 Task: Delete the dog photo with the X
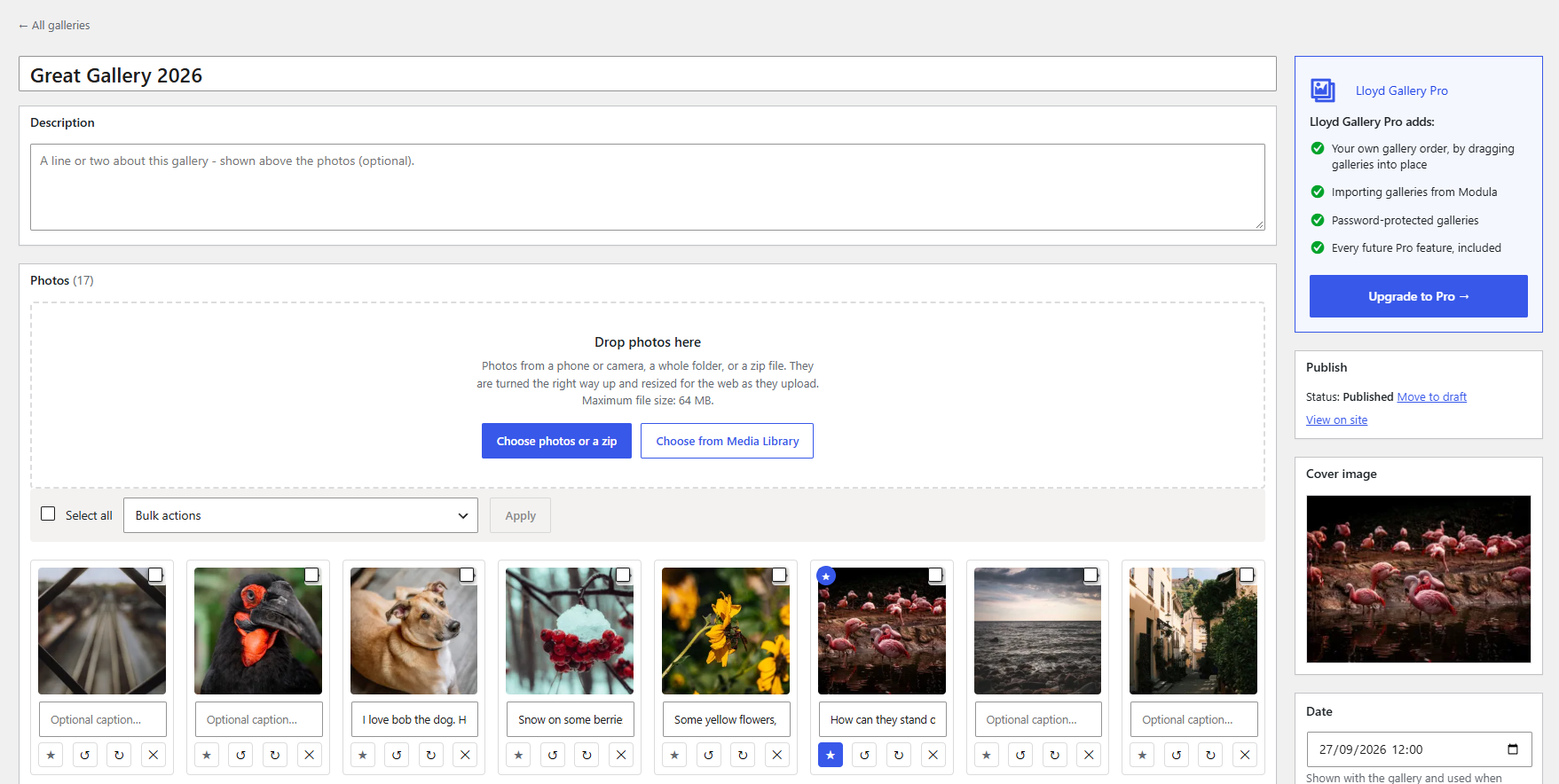(465, 755)
